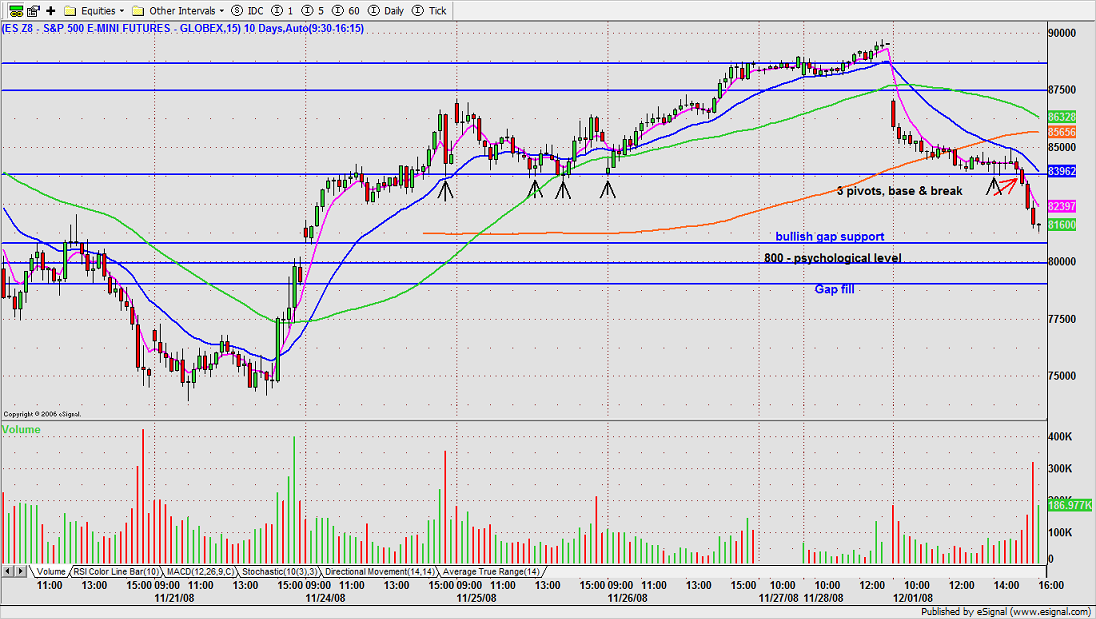Click the blue 83962 price label
Viewport: 1096px width, 619px height.
[1062, 171]
